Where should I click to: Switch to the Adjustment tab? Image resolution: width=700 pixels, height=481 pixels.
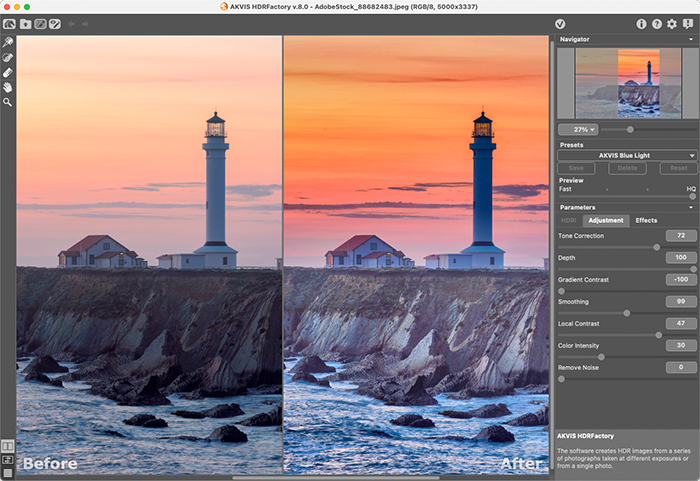click(605, 220)
